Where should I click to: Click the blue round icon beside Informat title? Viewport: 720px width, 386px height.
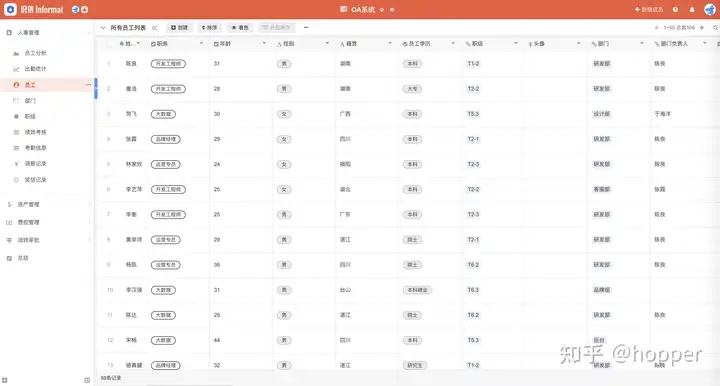75,9
